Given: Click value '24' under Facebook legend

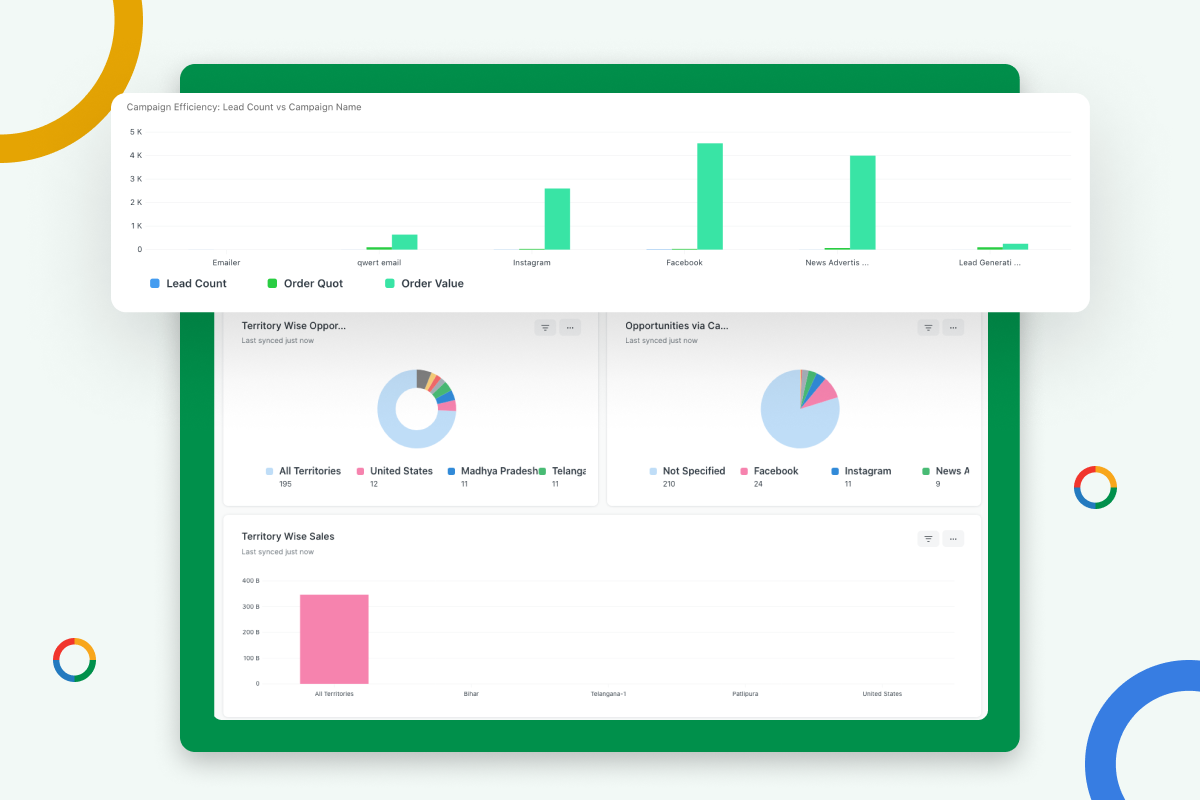Looking at the screenshot, I should pyautogui.click(x=758, y=484).
